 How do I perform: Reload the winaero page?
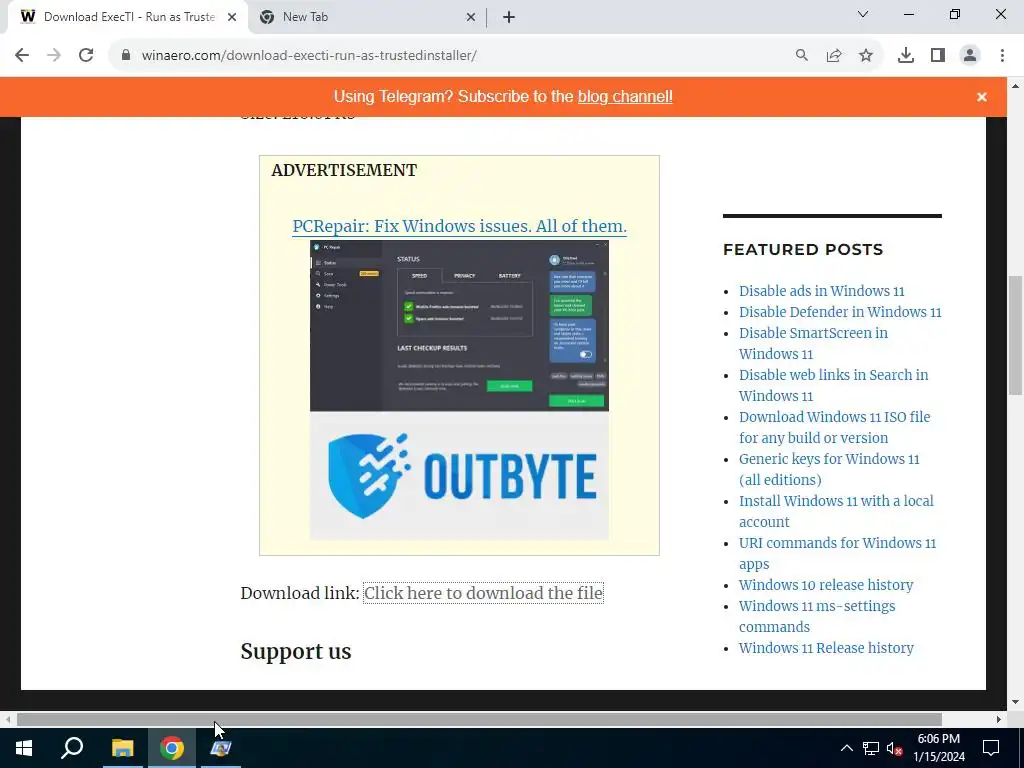point(86,56)
